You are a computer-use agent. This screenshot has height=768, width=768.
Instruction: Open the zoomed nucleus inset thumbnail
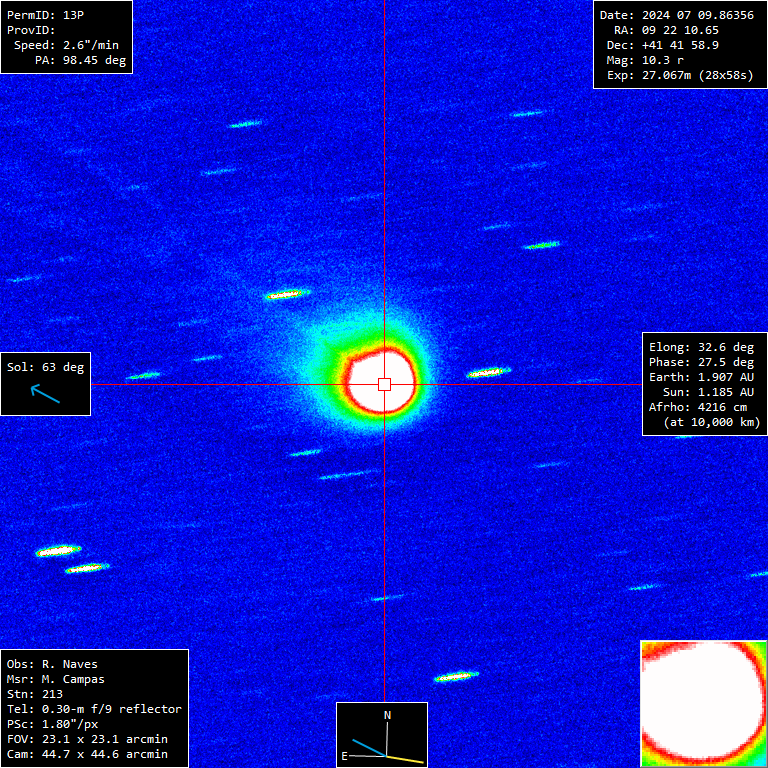704,704
